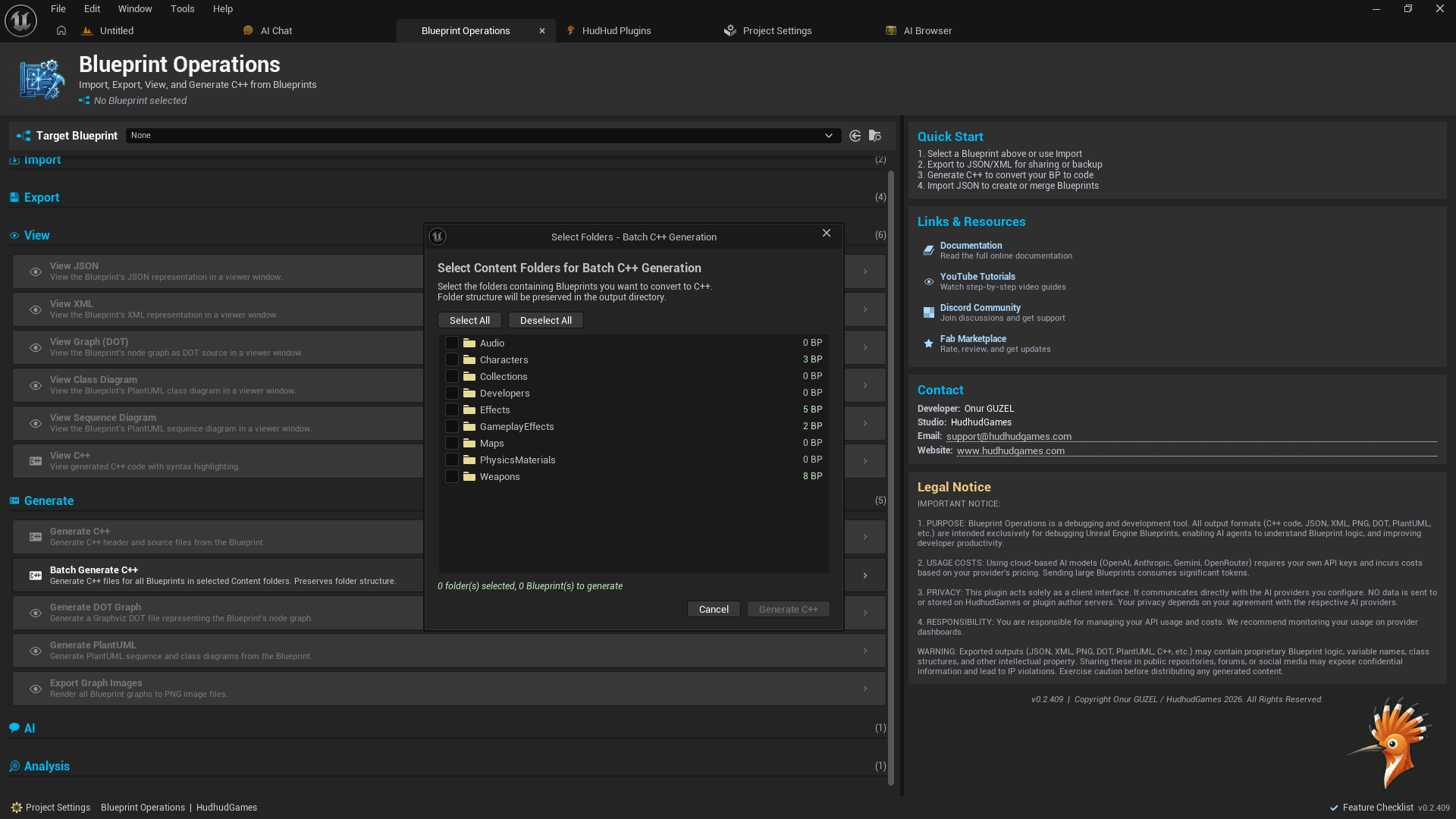Check the Characters folder checkbox
Screen dimensions: 1456x819
click(x=452, y=360)
